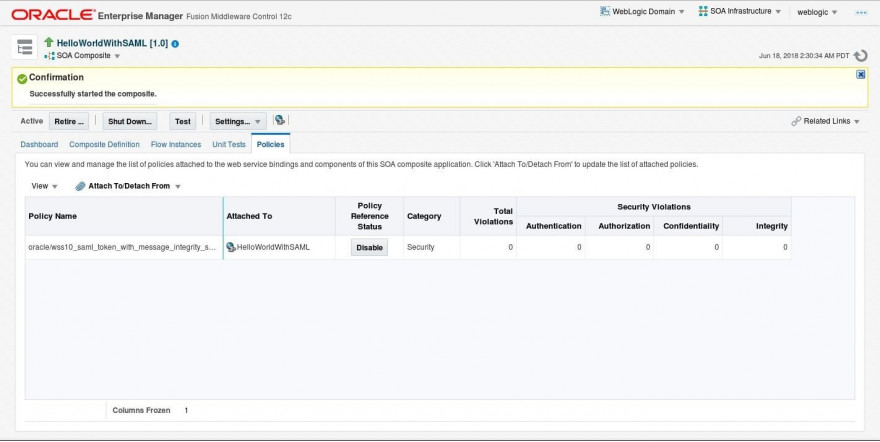Viewport: 880px width, 442px height.
Task: Click the SOA Composite small icon
Action: pos(49,56)
